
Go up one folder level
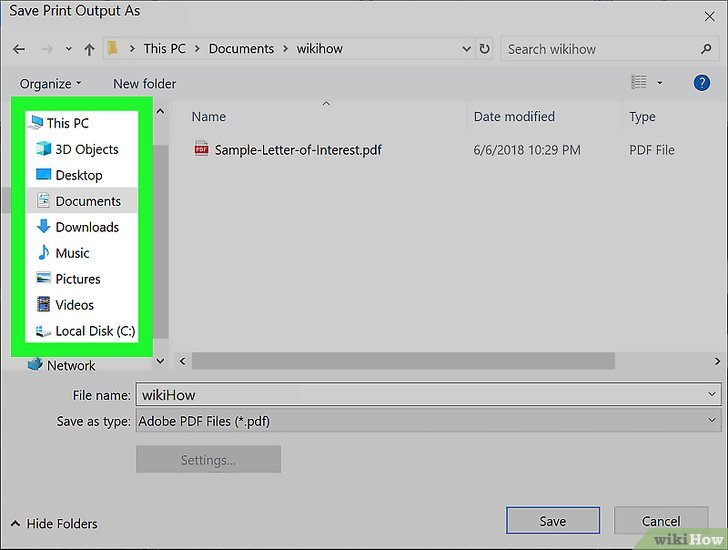(x=89, y=49)
